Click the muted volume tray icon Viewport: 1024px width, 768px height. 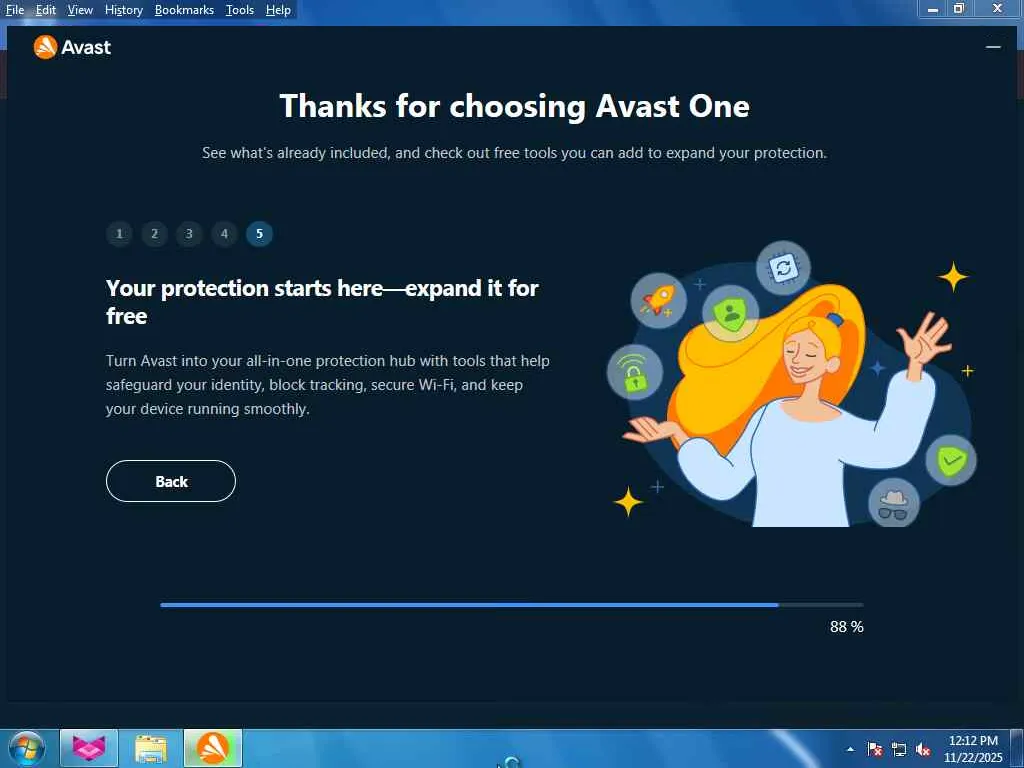pos(923,749)
